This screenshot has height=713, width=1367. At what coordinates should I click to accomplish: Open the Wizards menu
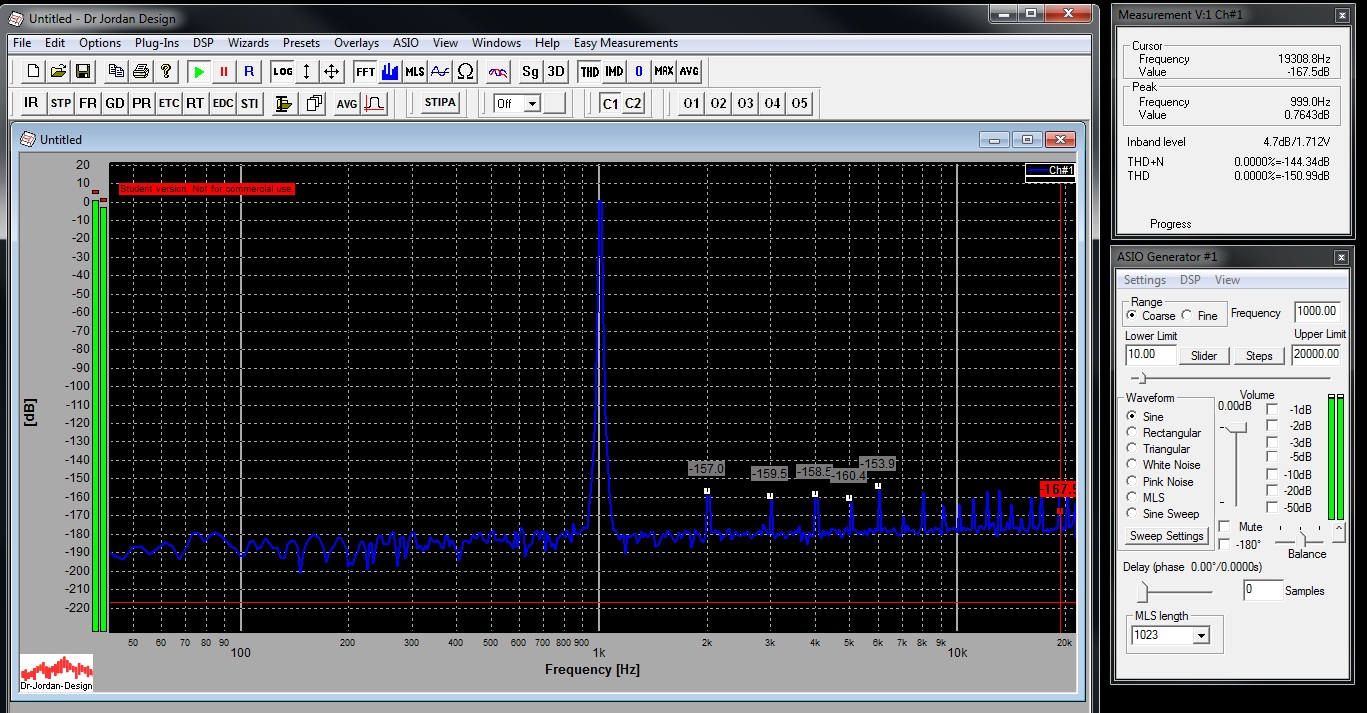pos(248,43)
